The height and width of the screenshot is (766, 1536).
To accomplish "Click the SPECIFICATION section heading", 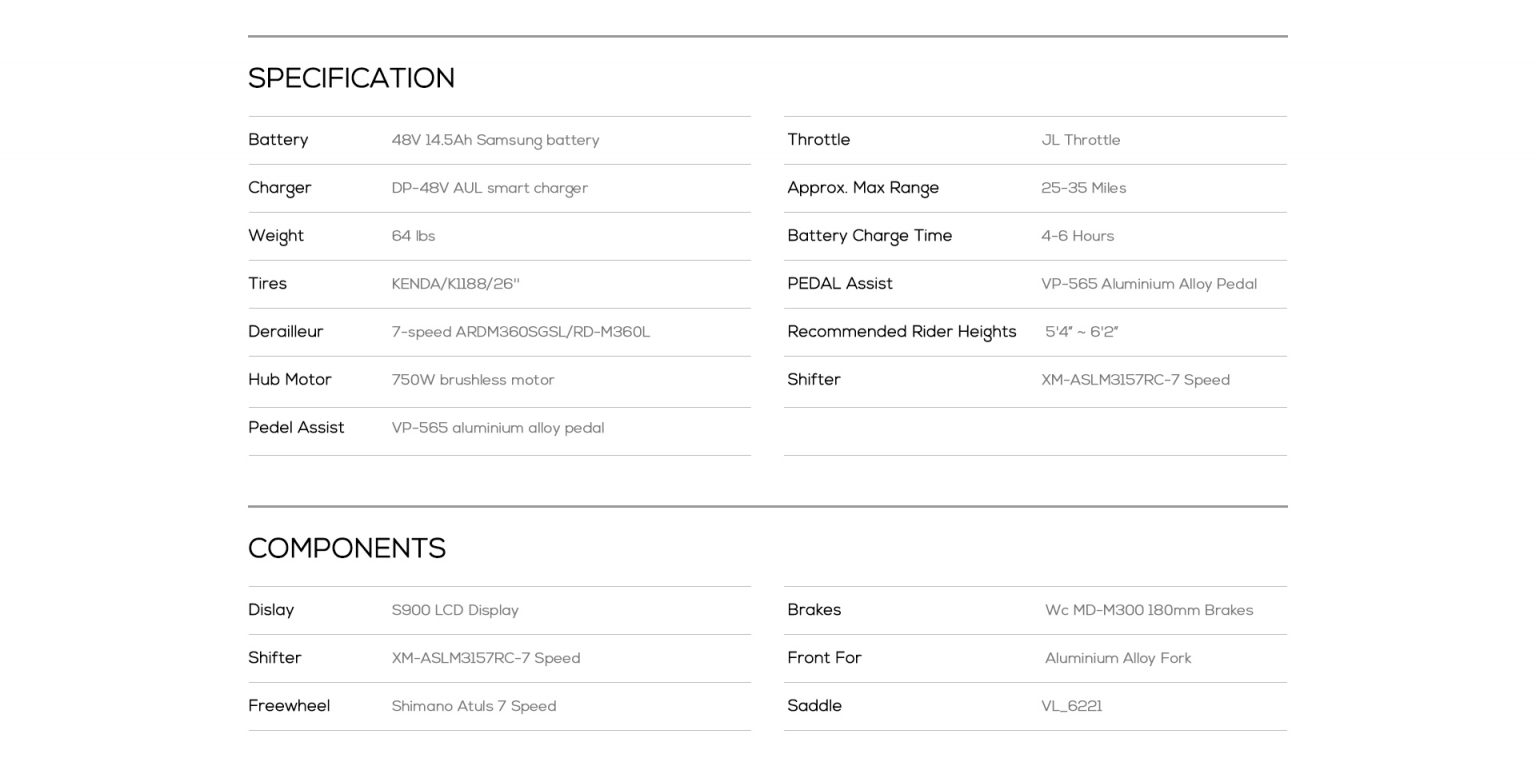I will [x=351, y=79].
